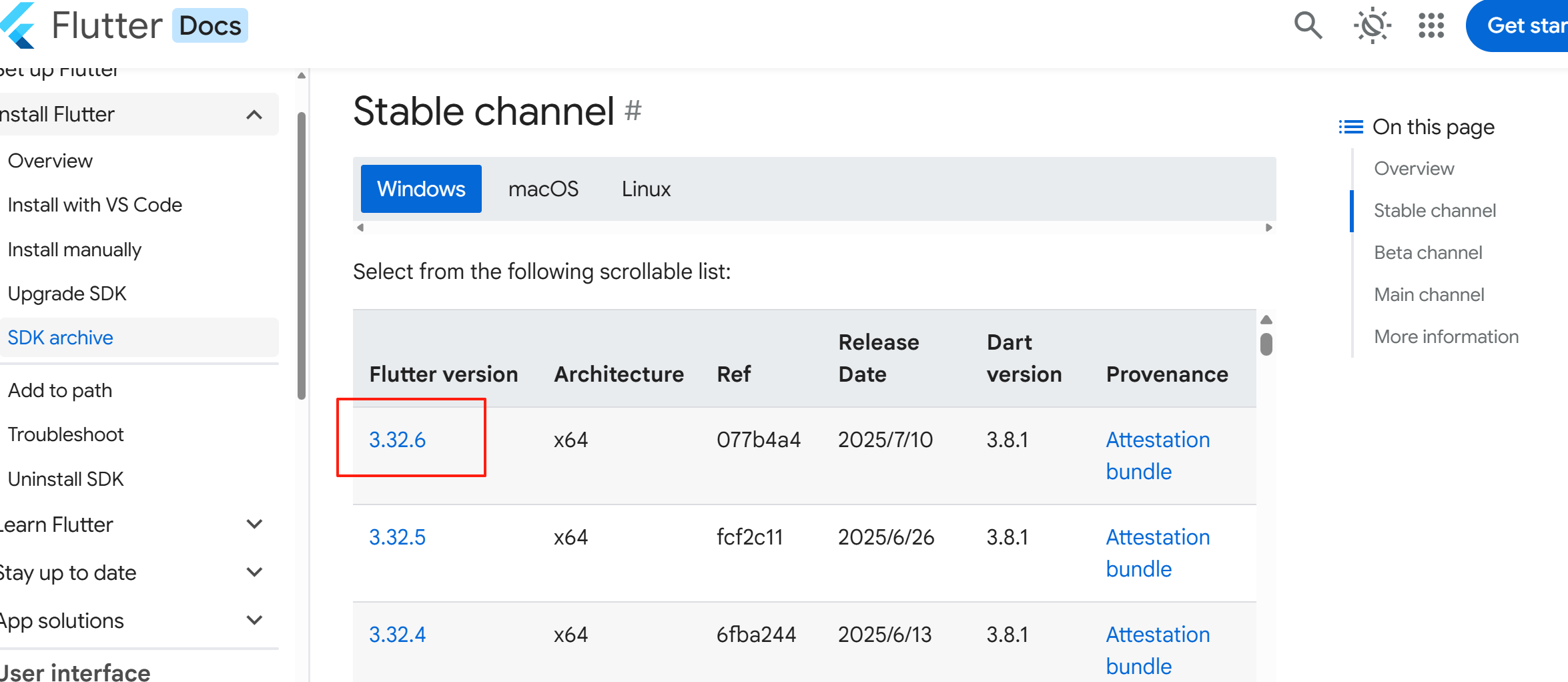Click the Flutter version column header
Image resolution: width=1568 pixels, height=682 pixels.
pyautogui.click(x=444, y=374)
